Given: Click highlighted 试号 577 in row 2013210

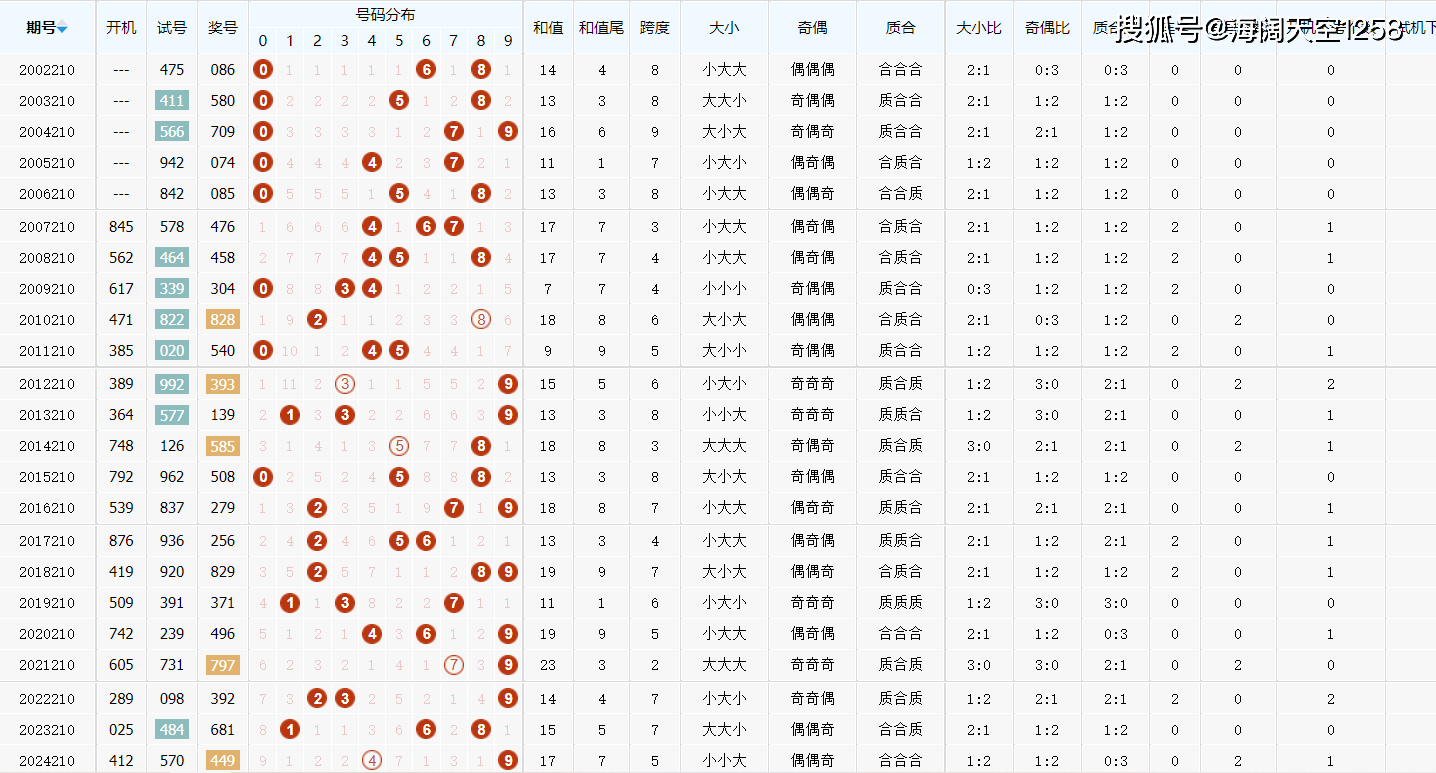Looking at the screenshot, I should tap(172, 415).
